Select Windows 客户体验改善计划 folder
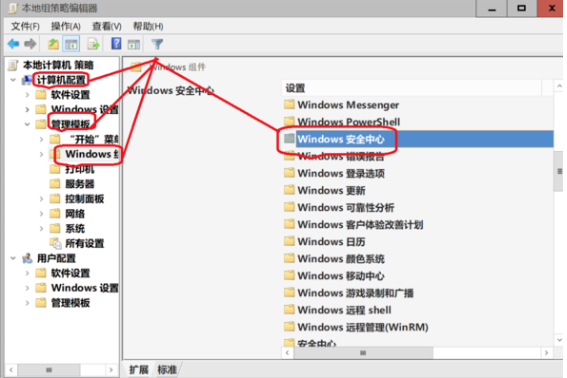Image resolution: width=567 pixels, height=378 pixels. 360,224
